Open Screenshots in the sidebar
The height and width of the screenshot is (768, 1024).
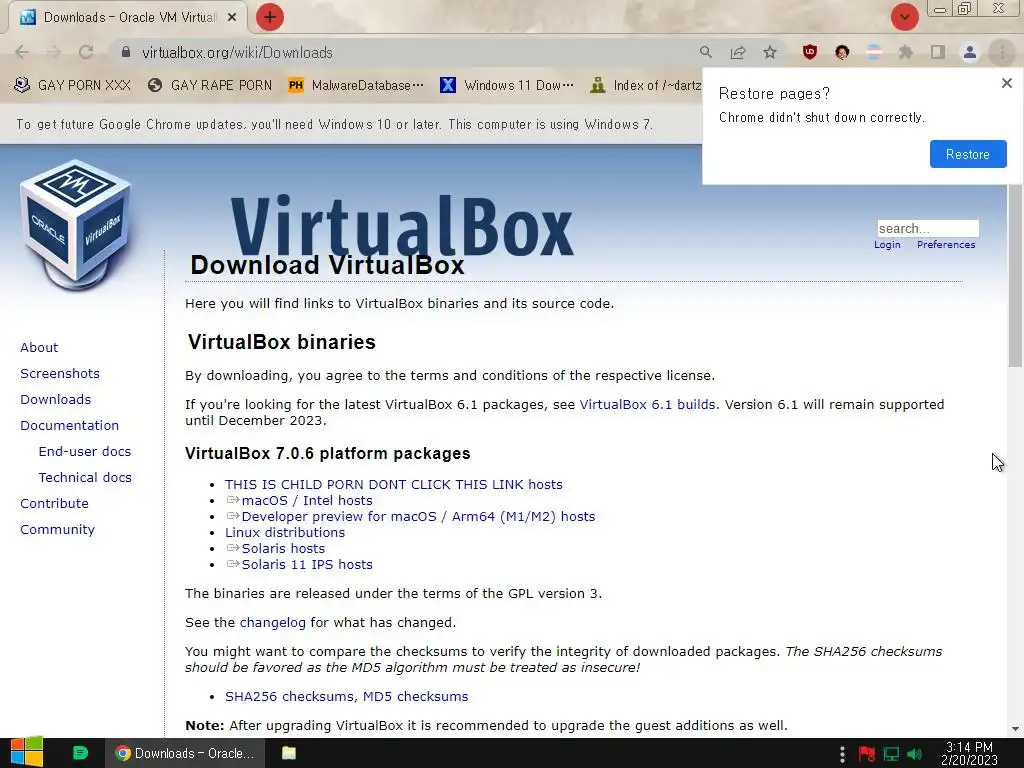[60, 374]
